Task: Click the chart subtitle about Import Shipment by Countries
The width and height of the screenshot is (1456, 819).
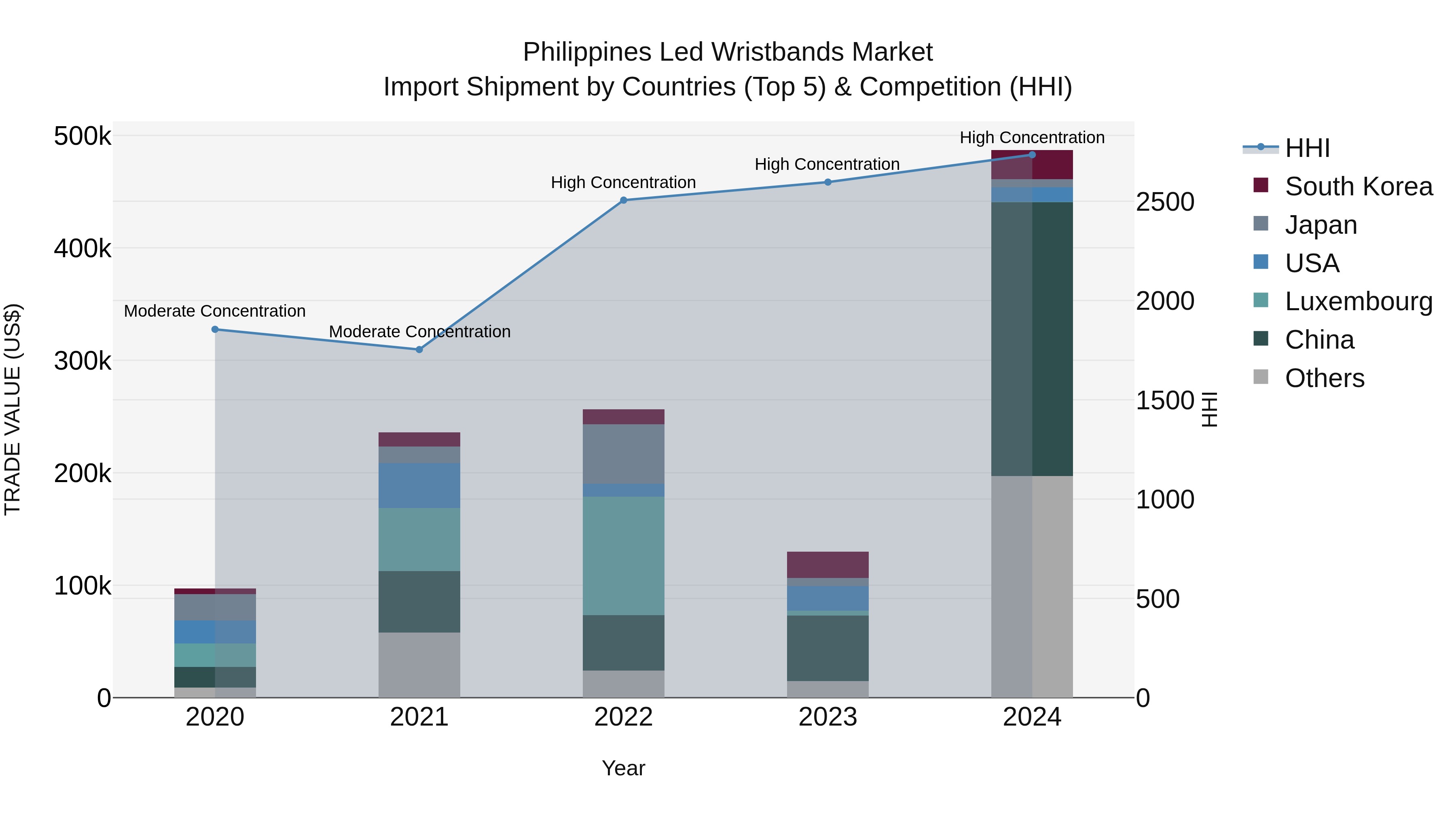Action: (x=728, y=87)
